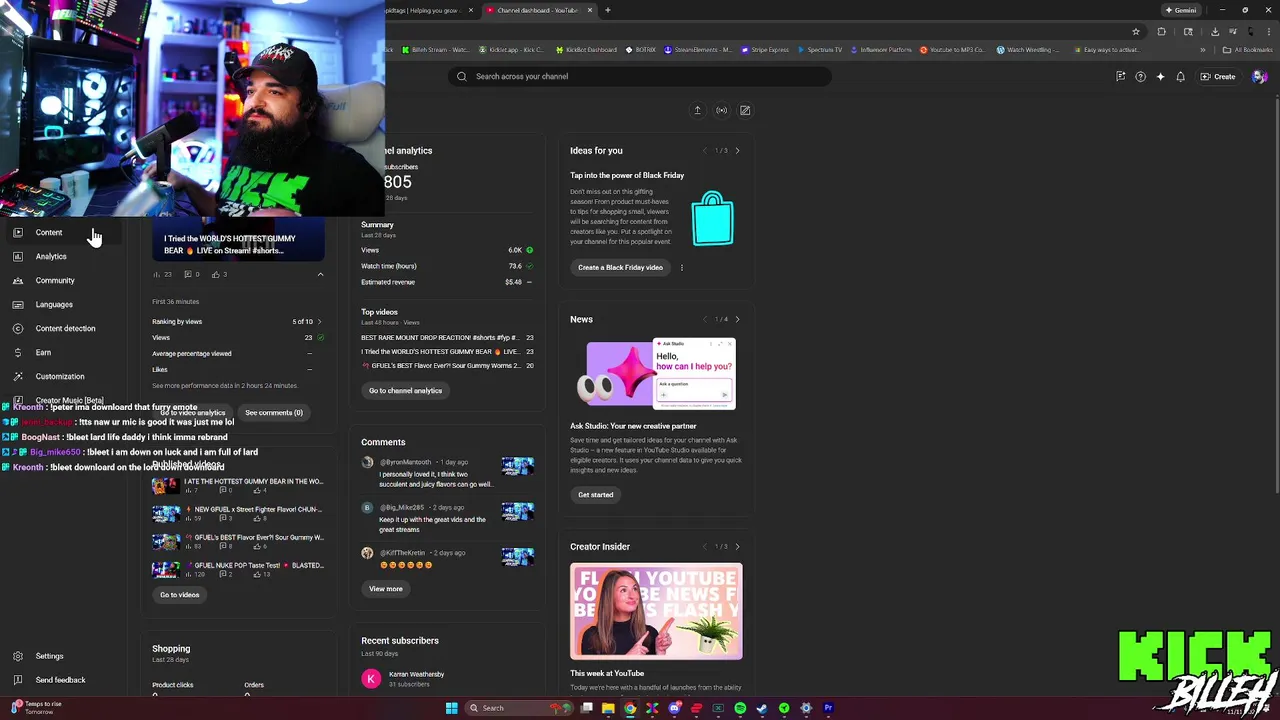
Task: Click the Create button
Action: click(1218, 76)
